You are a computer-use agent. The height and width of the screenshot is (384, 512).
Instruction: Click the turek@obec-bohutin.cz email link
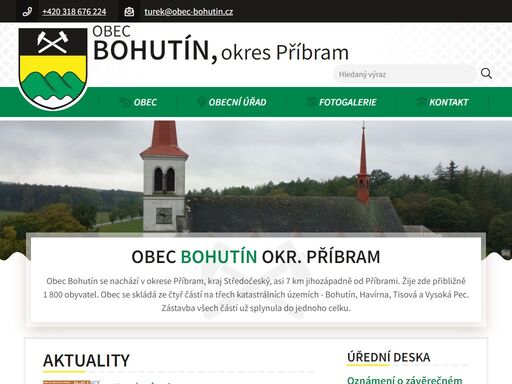189,12
